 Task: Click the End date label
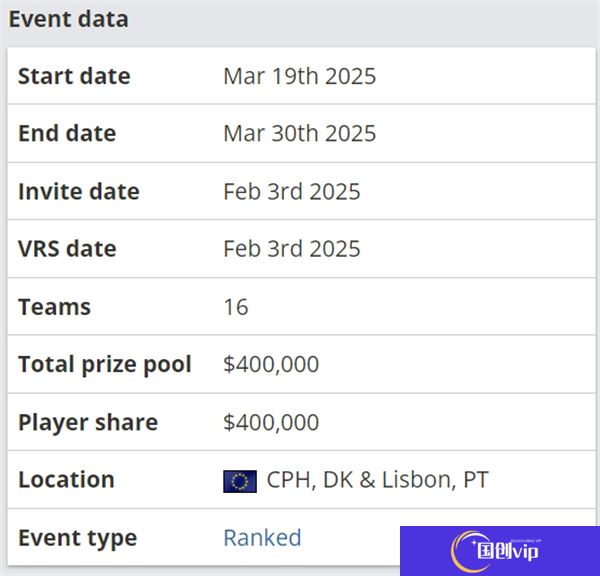click(x=67, y=133)
